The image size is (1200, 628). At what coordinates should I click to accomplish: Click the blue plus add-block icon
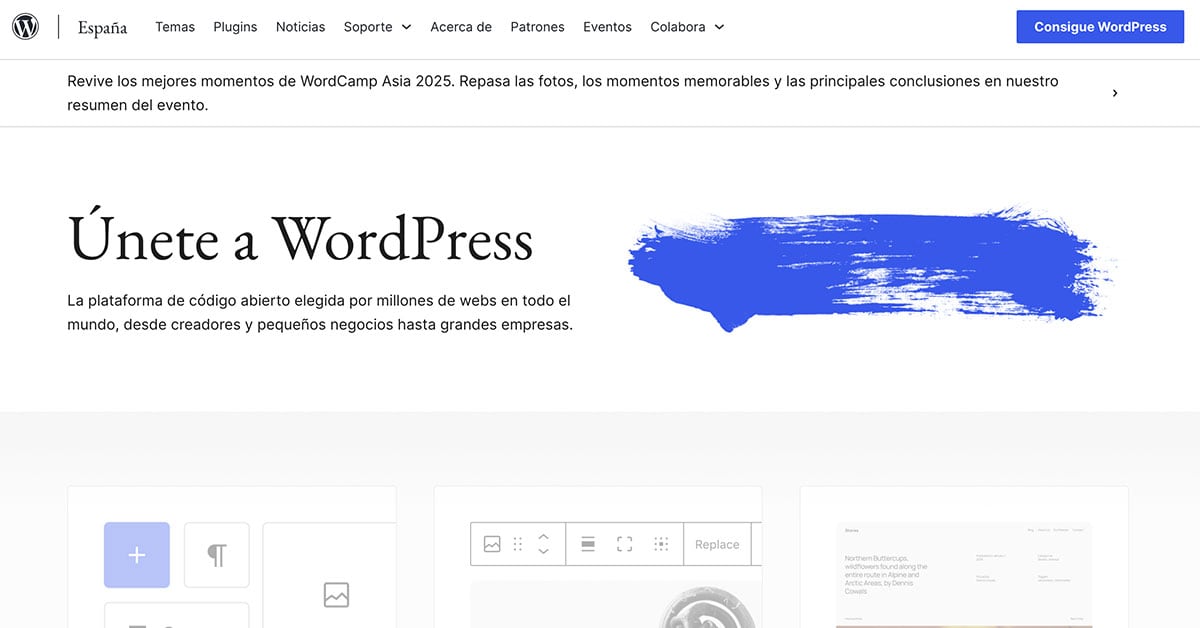pos(137,555)
